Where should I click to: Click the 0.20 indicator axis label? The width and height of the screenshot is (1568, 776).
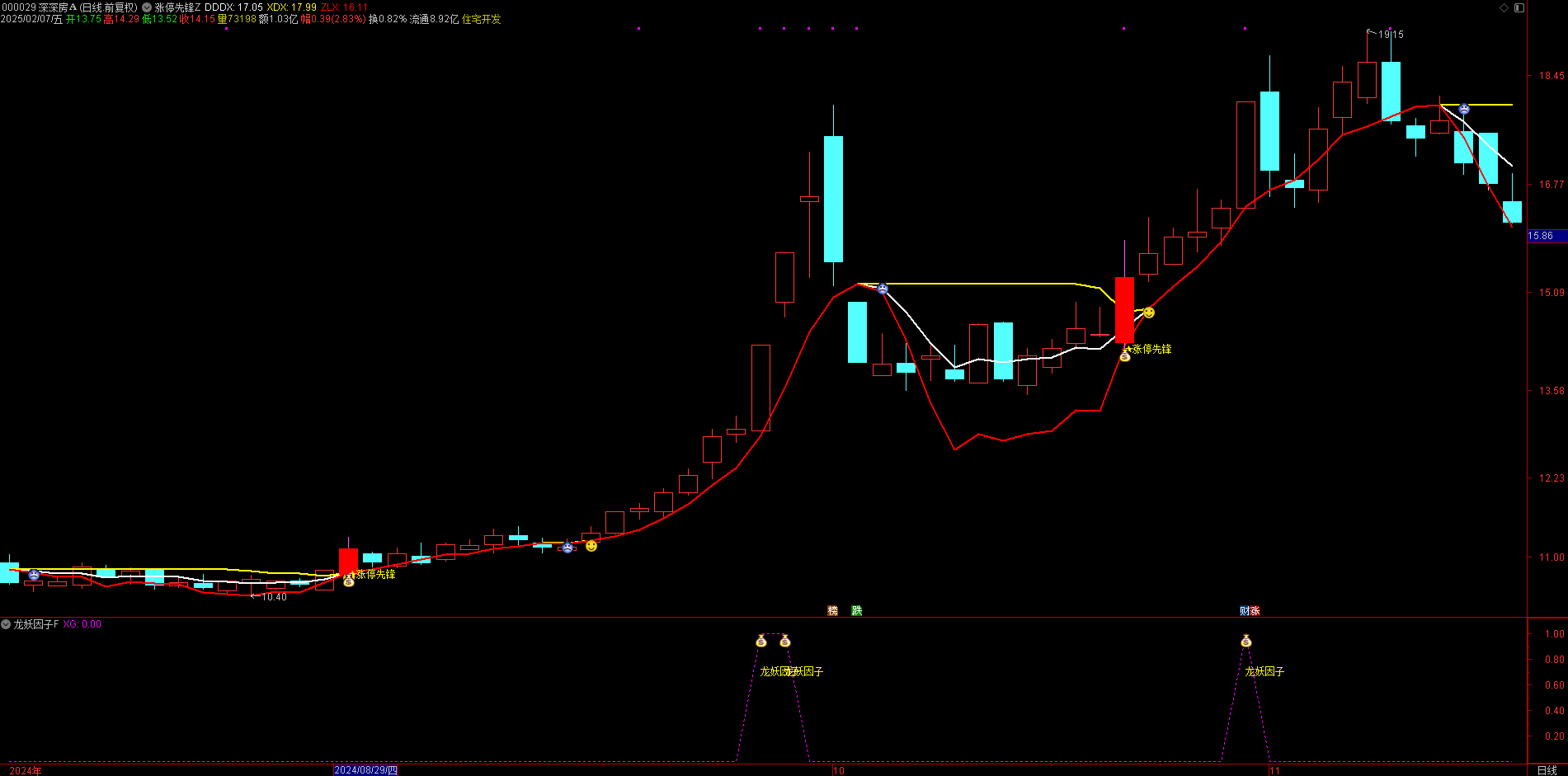pyautogui.click(x=1555, y=736)
